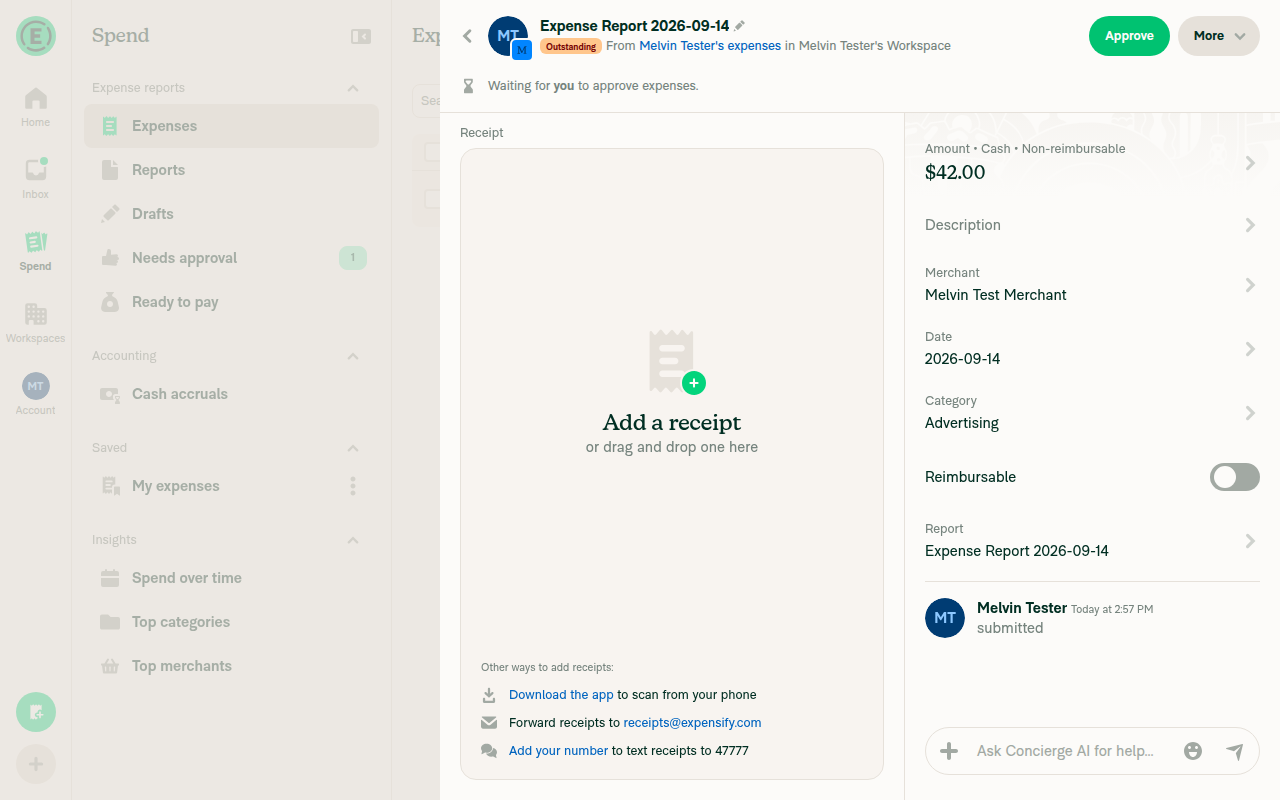Viewport: 1280px width, 800px height.
Task: Collapse the Expense reports section
Action: pos(353,88)
